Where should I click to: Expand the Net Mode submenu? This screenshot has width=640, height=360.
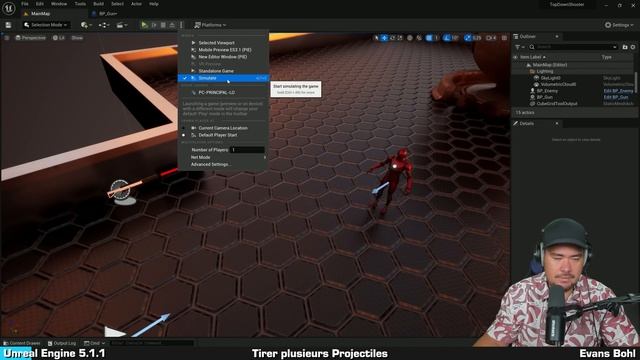pyautogui.click(x=223, y=157)
